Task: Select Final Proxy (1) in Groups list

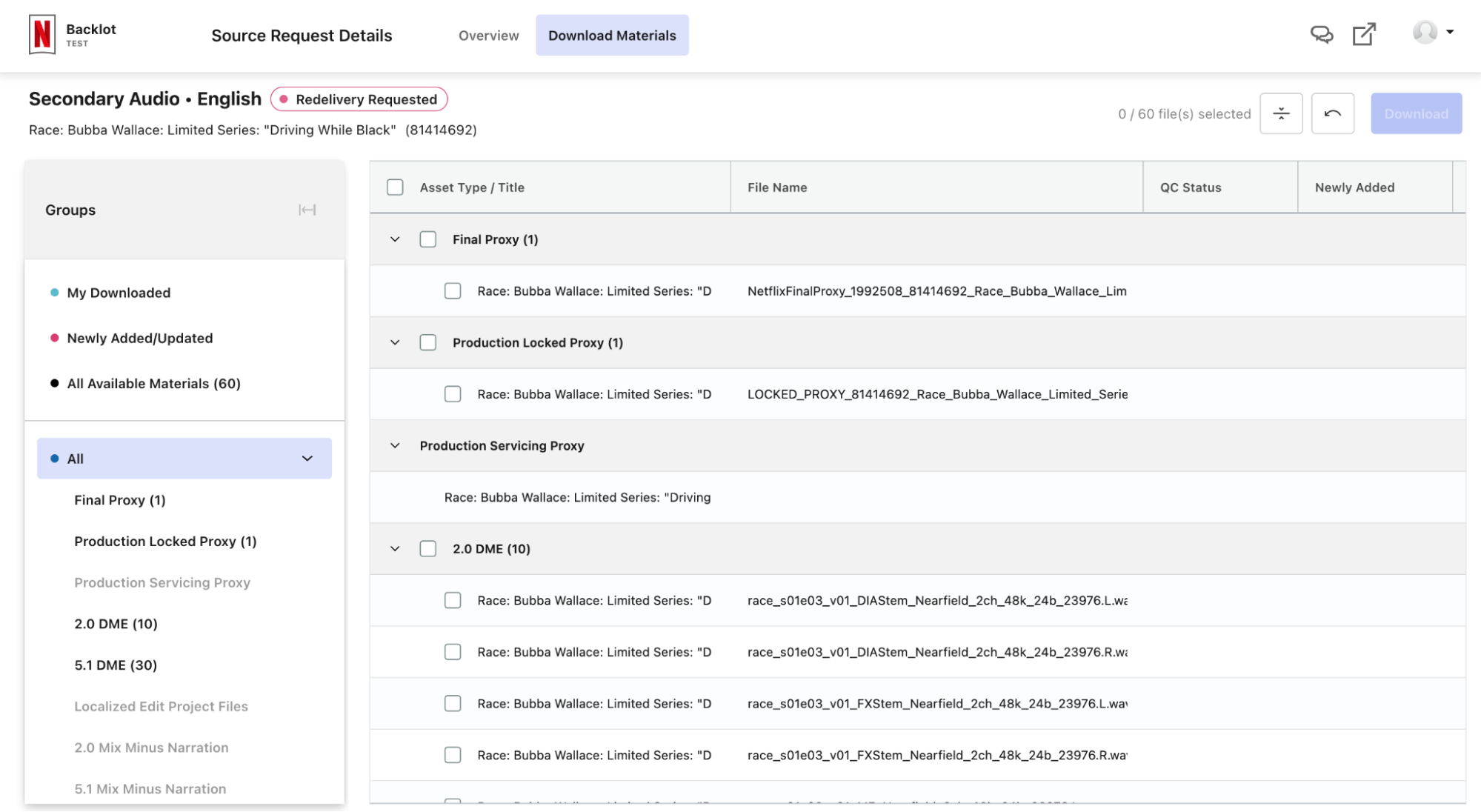Action: [120, 500]
